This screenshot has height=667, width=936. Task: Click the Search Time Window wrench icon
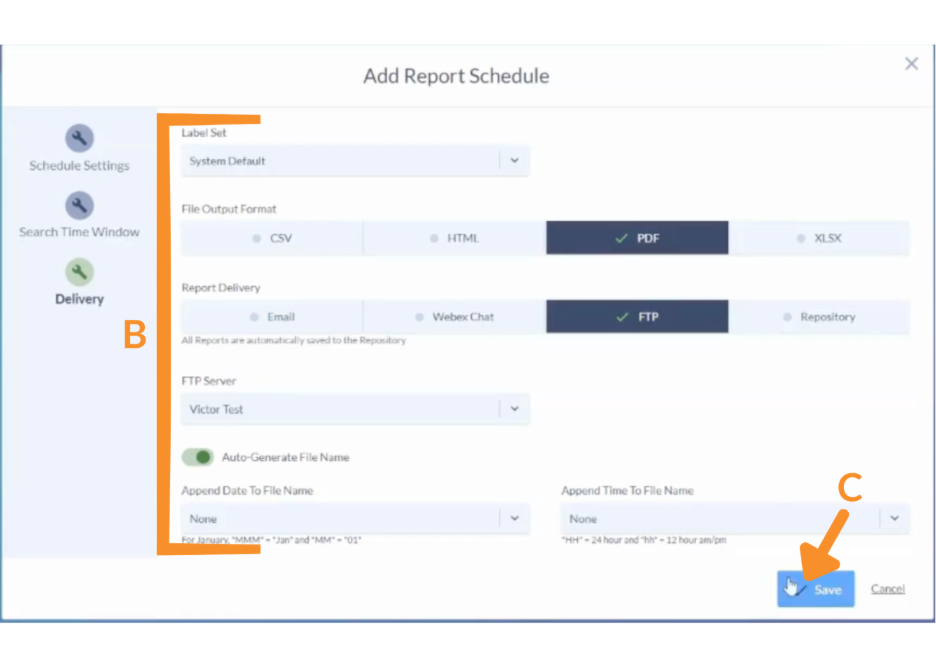tap(79, 205)
